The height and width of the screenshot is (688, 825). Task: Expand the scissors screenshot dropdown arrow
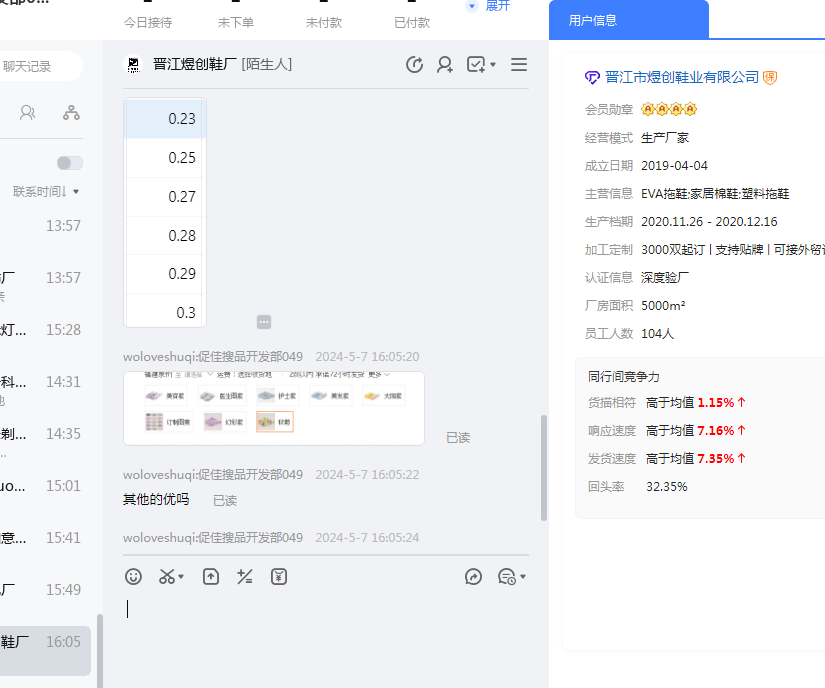click(181, 577)
